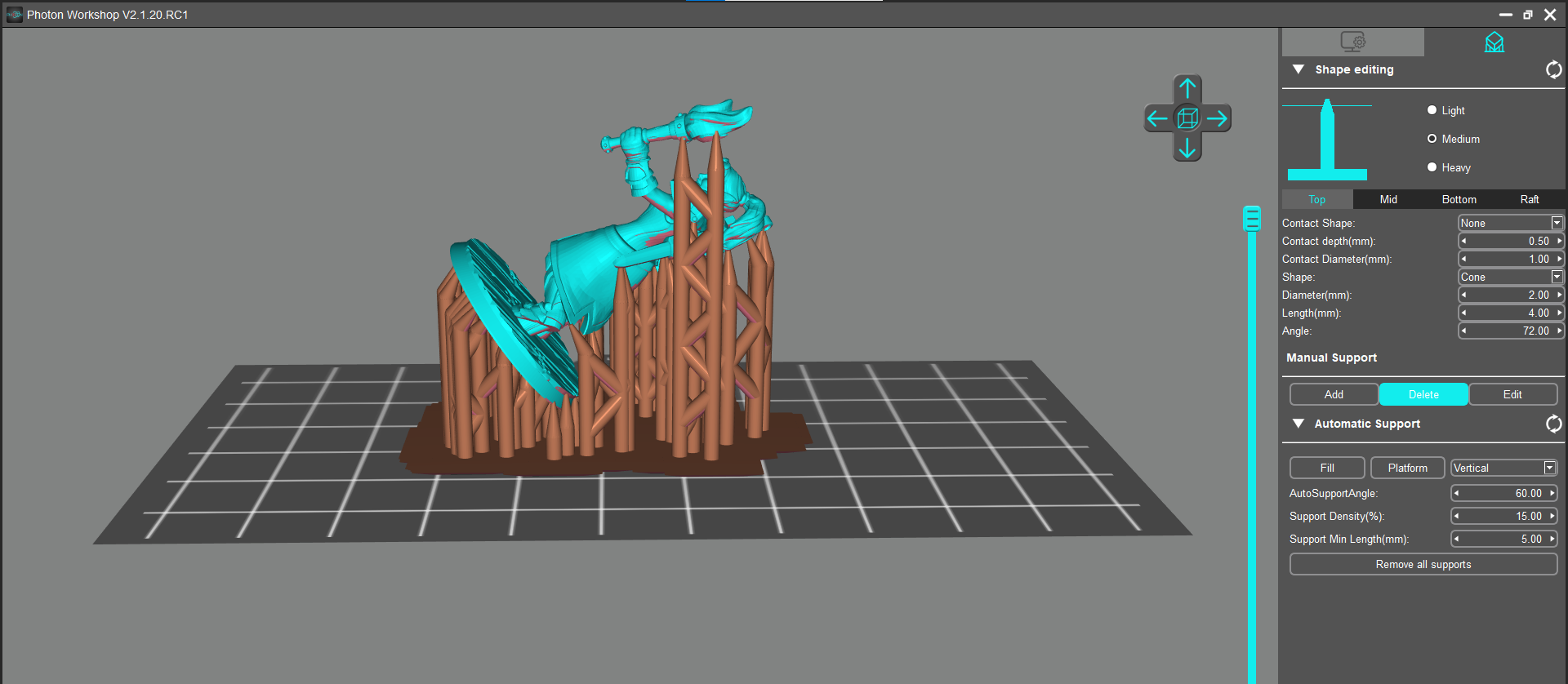The height and width of the screenshot is (684, 1568).
Task: Select the Medium support preset
Action: pyautogui.click(x=1432, y=139)
